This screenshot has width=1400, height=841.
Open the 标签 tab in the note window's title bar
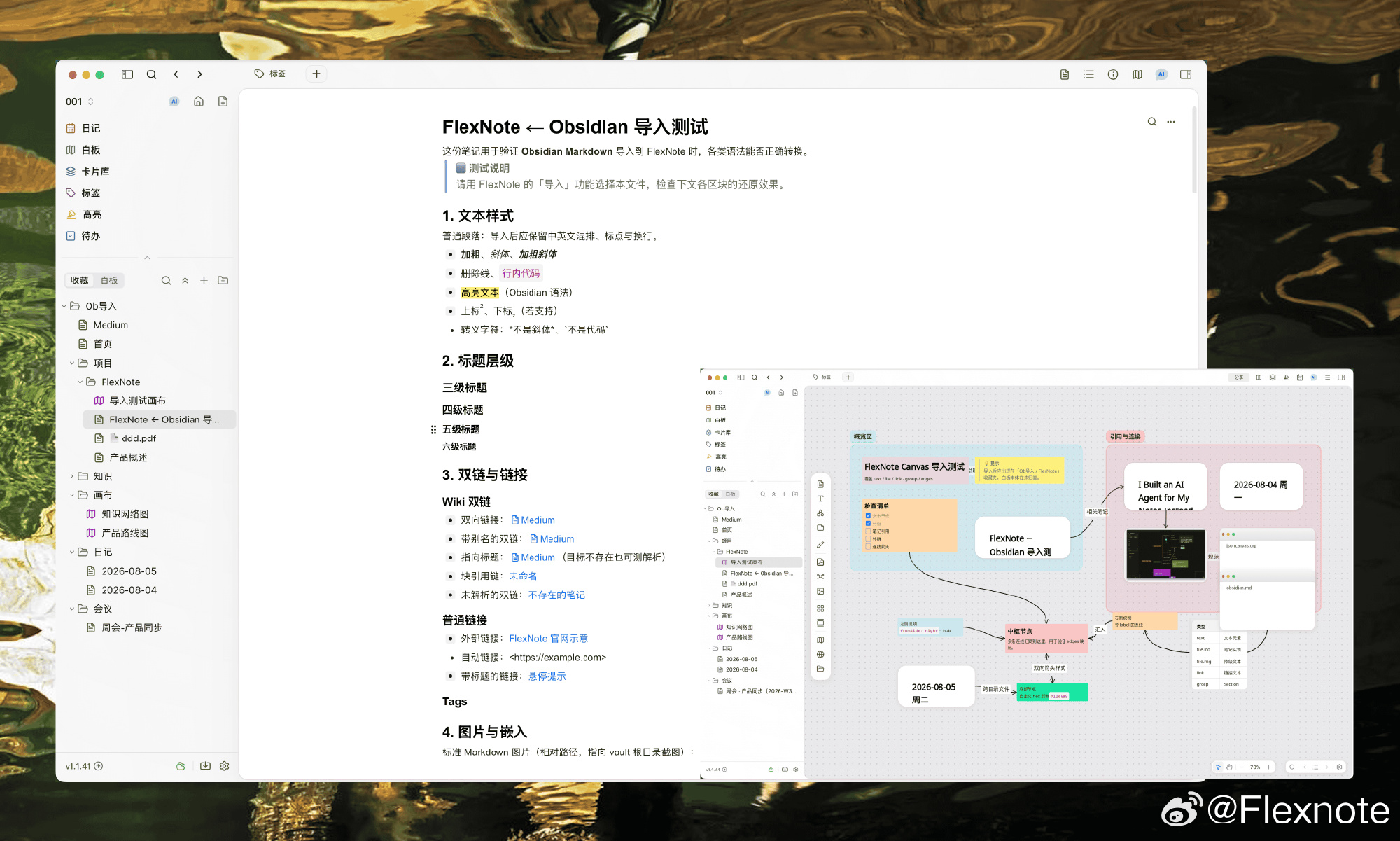[x=270, y=74]
